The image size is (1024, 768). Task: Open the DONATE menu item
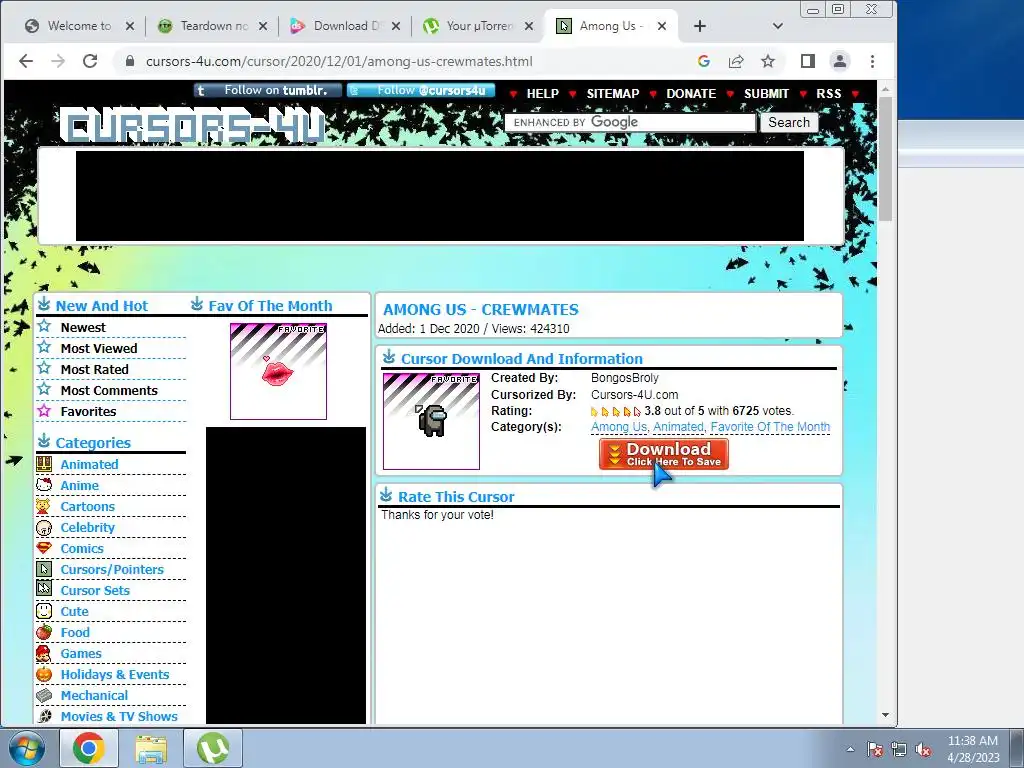(x=691, y=94)
